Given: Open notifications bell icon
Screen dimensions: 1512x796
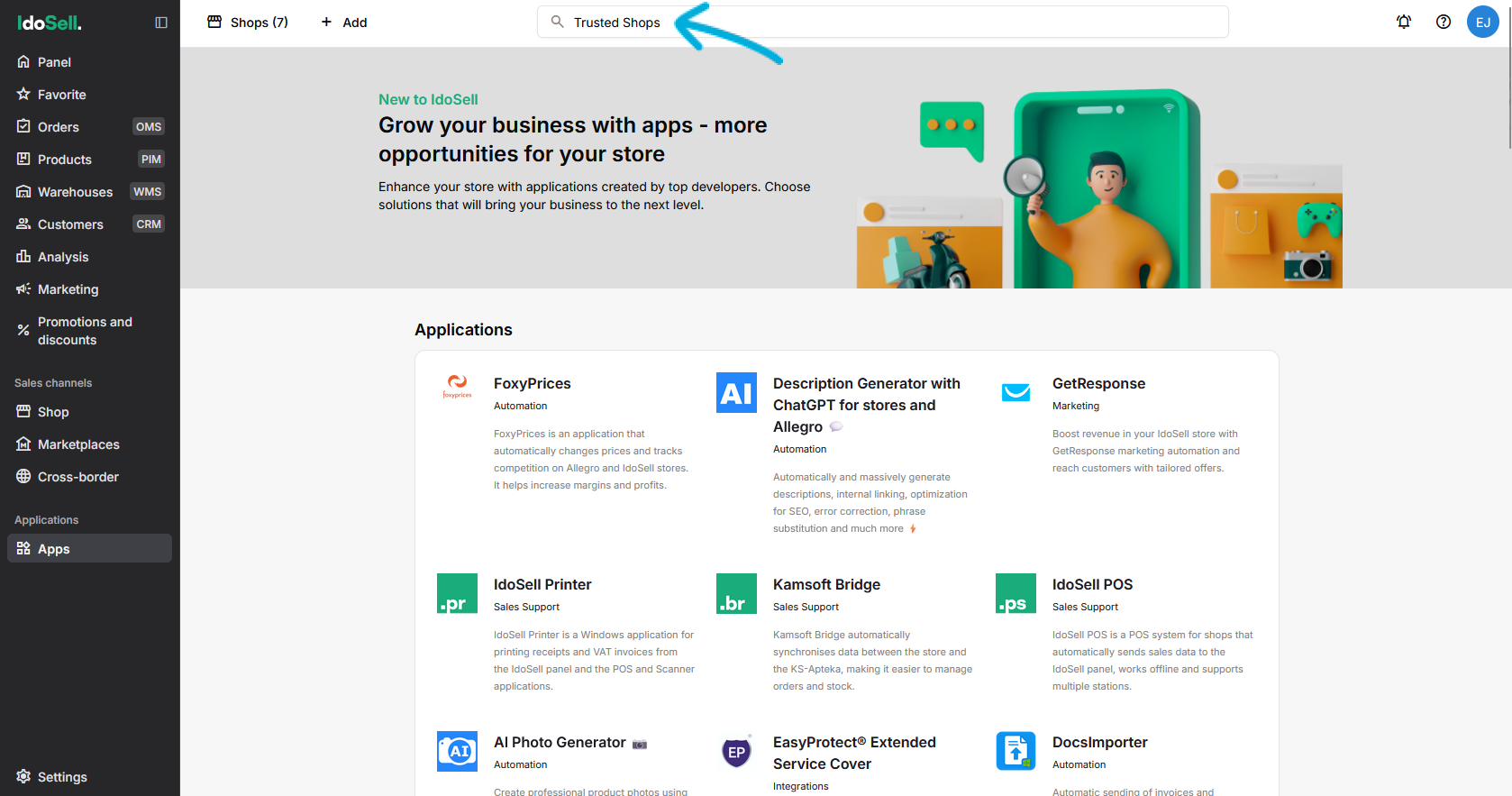Looking at the screenshot, I should click(1404, 22).
